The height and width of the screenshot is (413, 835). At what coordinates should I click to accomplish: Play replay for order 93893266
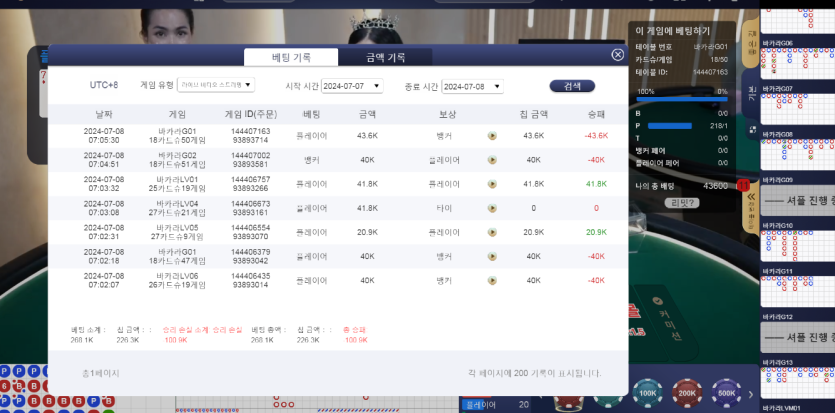click(492, 184)
